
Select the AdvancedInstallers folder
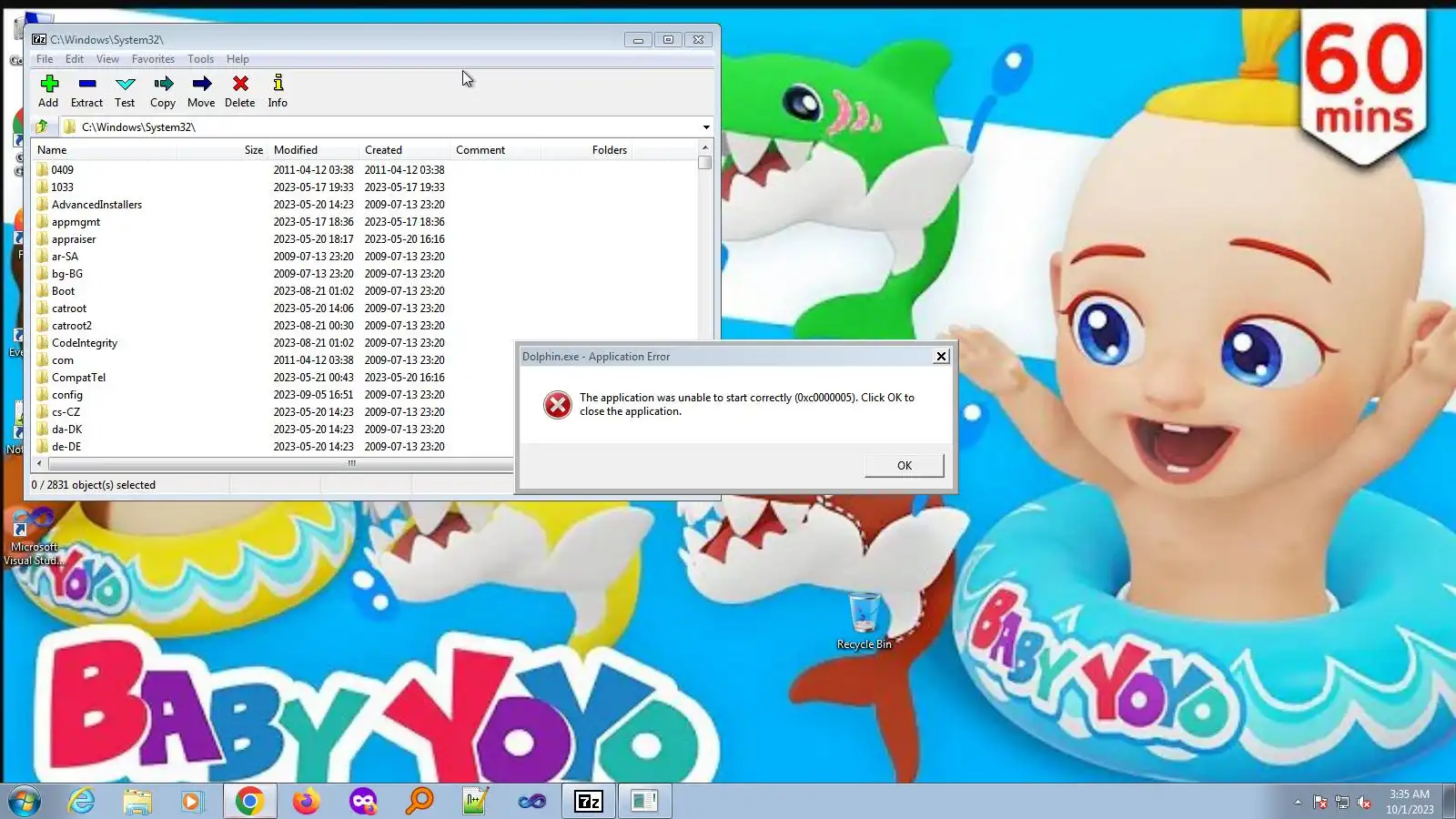pos(96,205)
